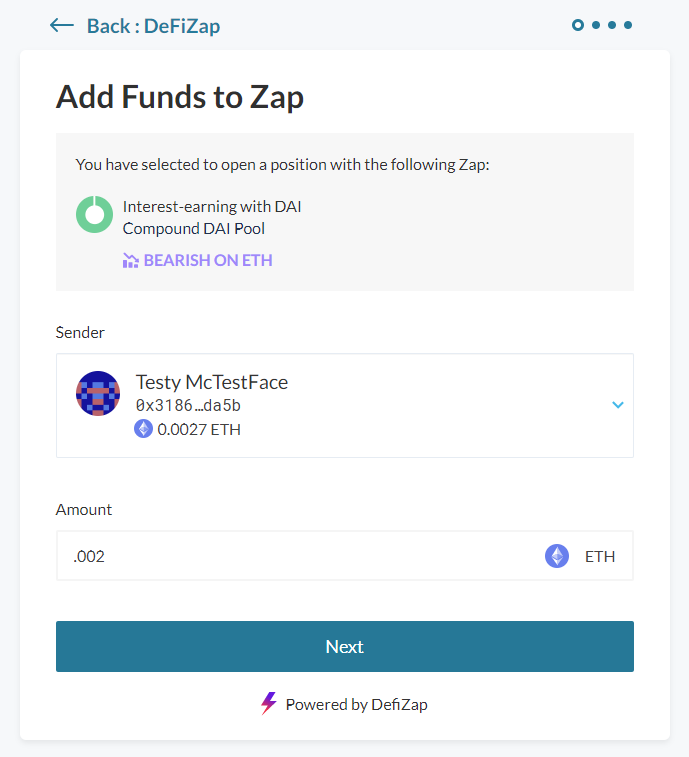
Task: Click the Next button
Action: point(345,646)
